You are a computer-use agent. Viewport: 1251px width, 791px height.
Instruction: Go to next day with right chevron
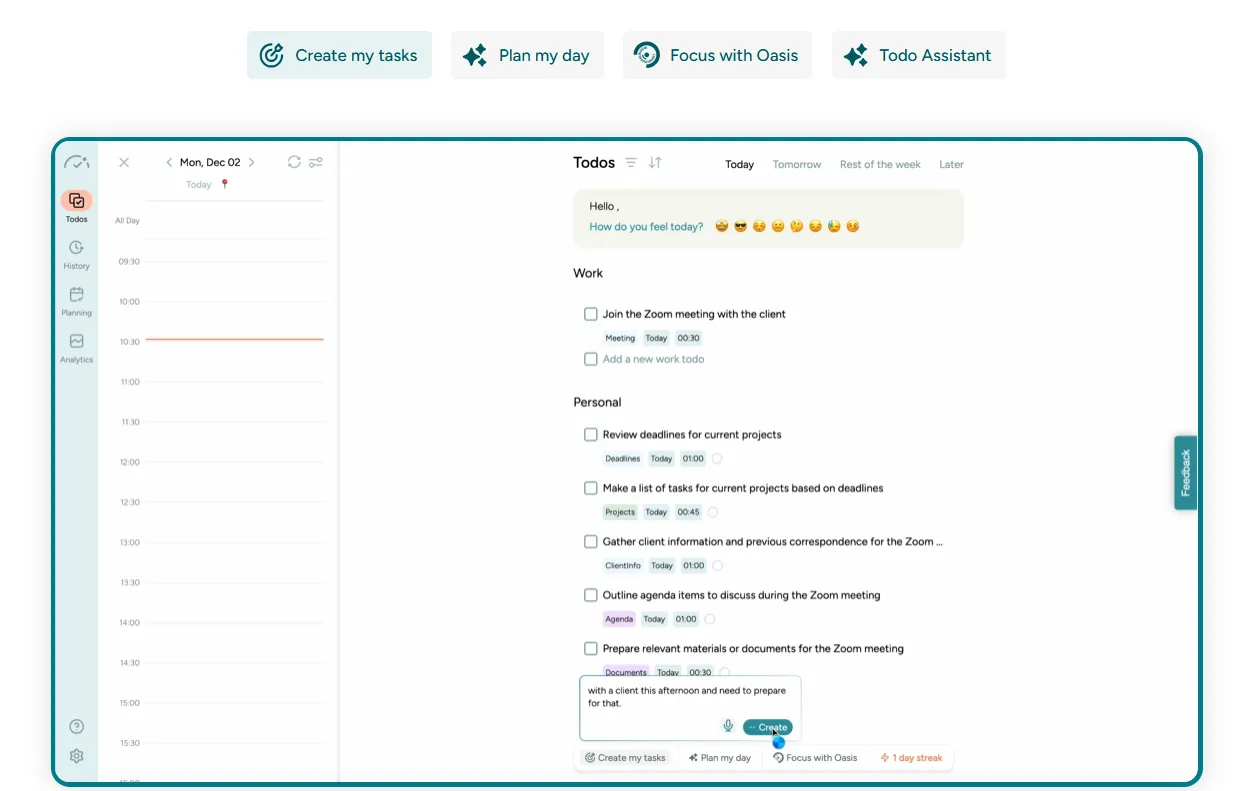coord(251,162)
